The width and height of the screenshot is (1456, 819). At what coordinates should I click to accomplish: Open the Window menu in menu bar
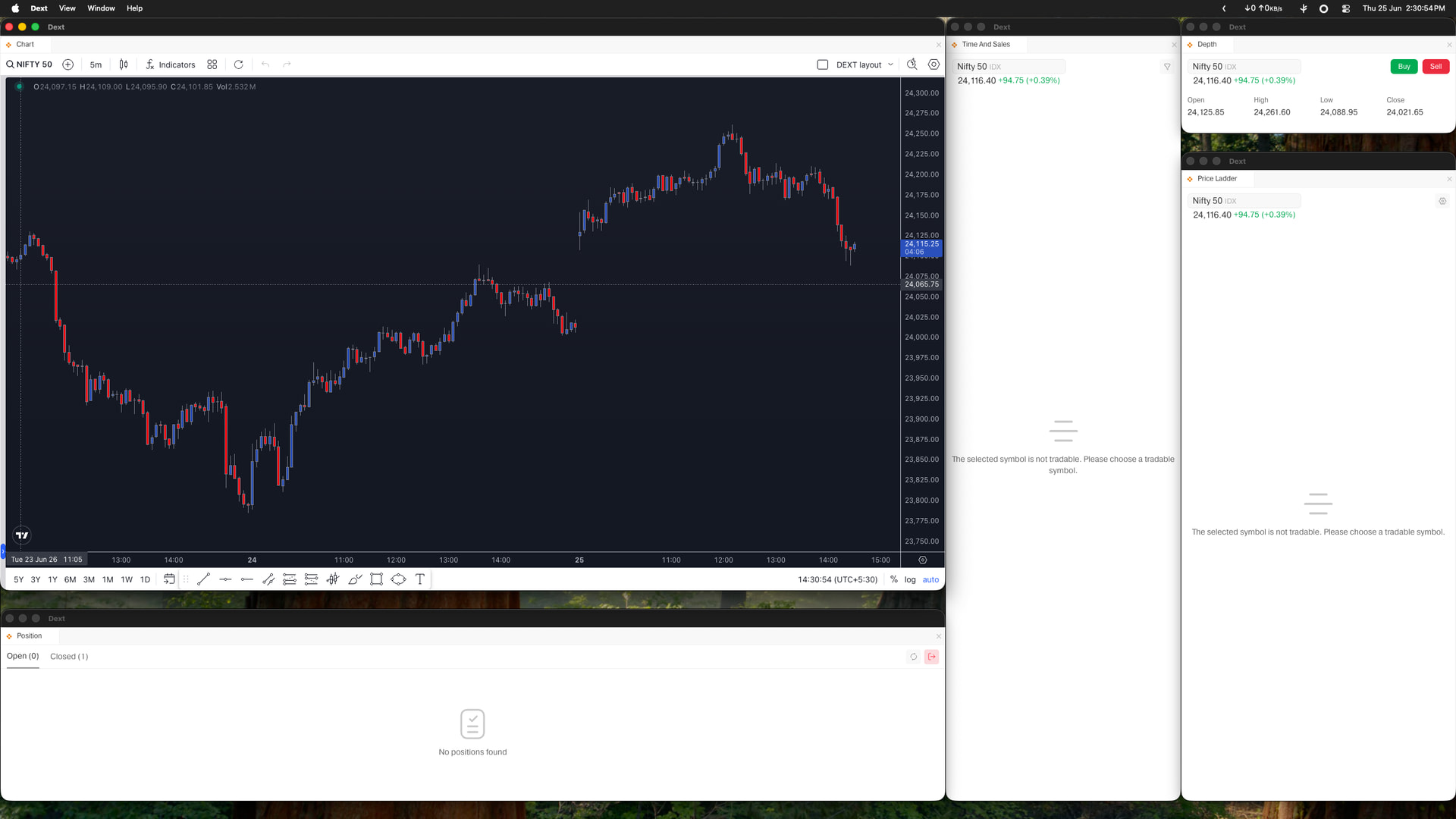101,8
